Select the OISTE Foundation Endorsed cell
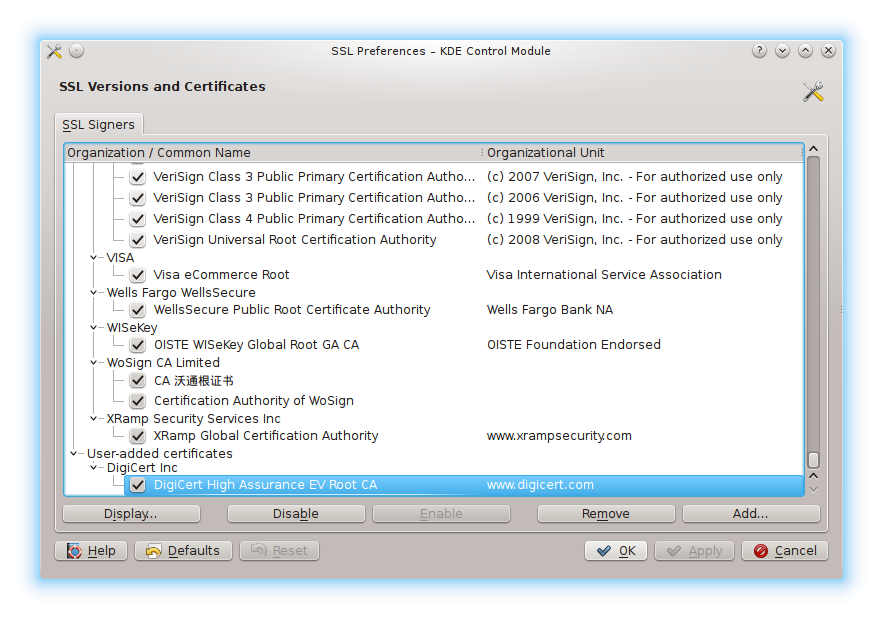Image resolution: width=883 pixels, height=619 pixels. [574, 345]
